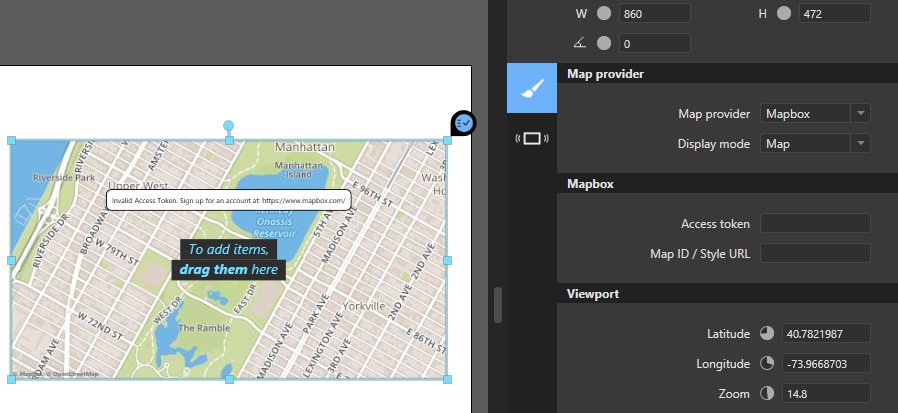Click the OpenStreetMap attribution link

75,374
